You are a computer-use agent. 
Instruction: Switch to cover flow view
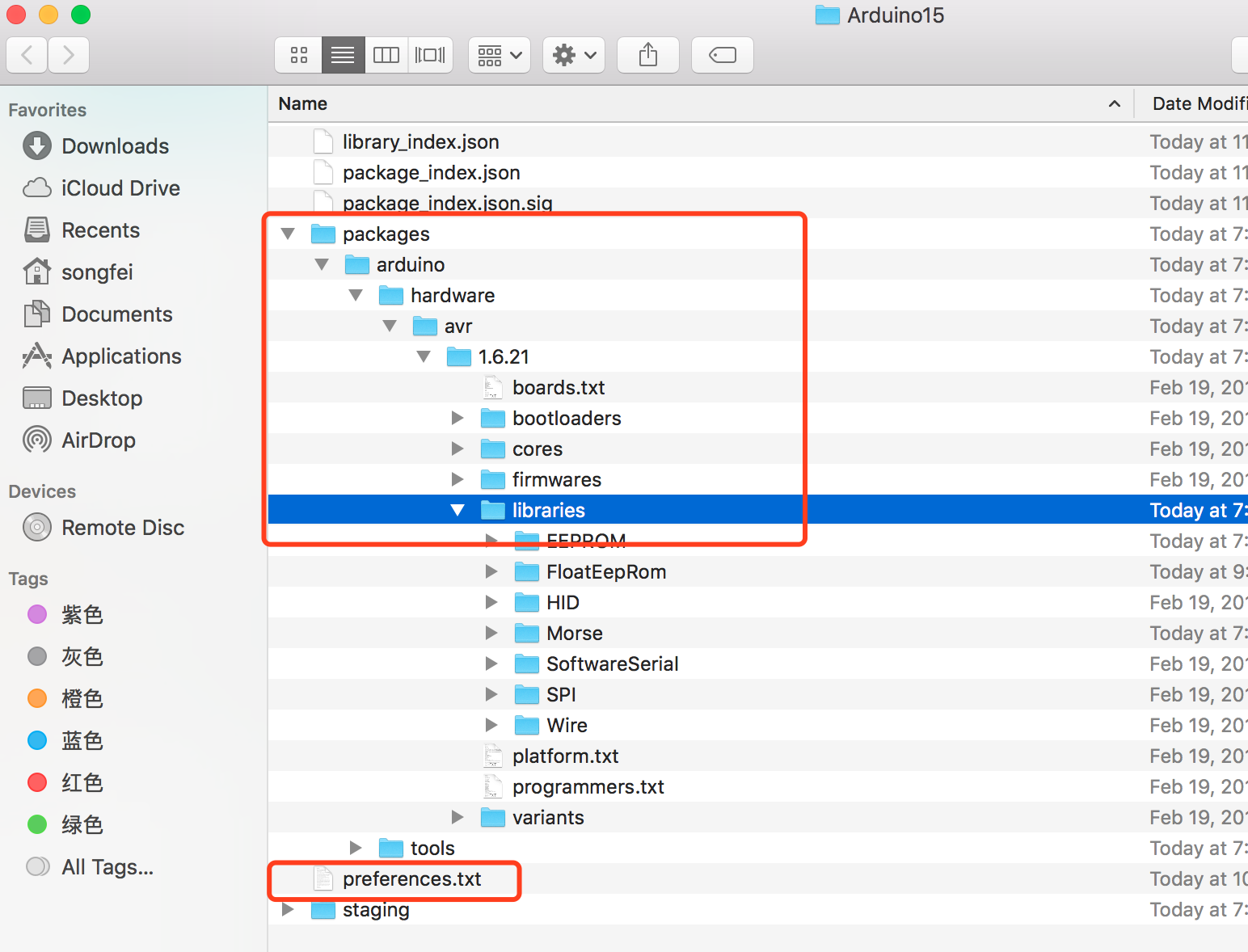(430, 55)
